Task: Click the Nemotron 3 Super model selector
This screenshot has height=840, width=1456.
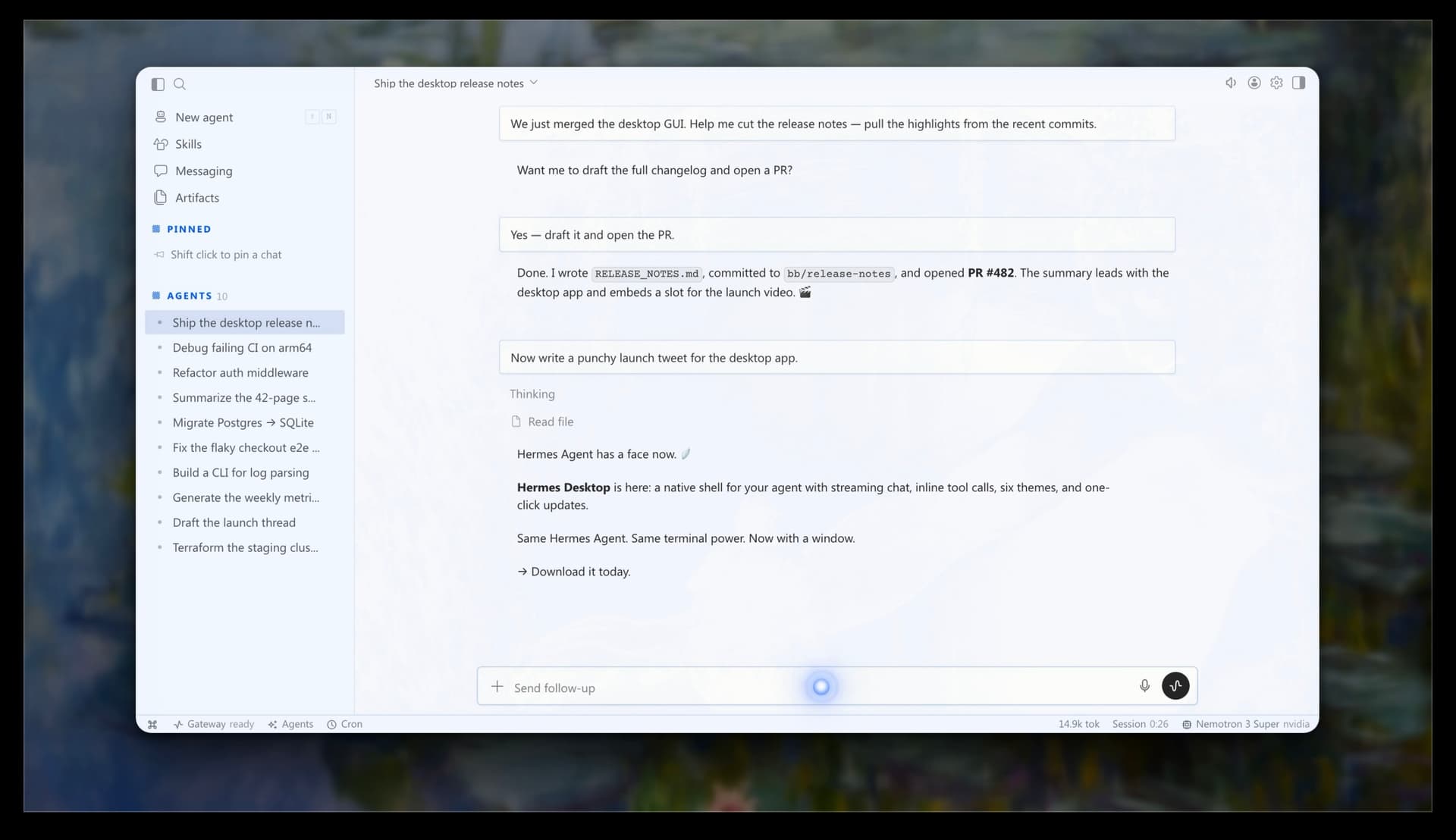Action: 1245,725
